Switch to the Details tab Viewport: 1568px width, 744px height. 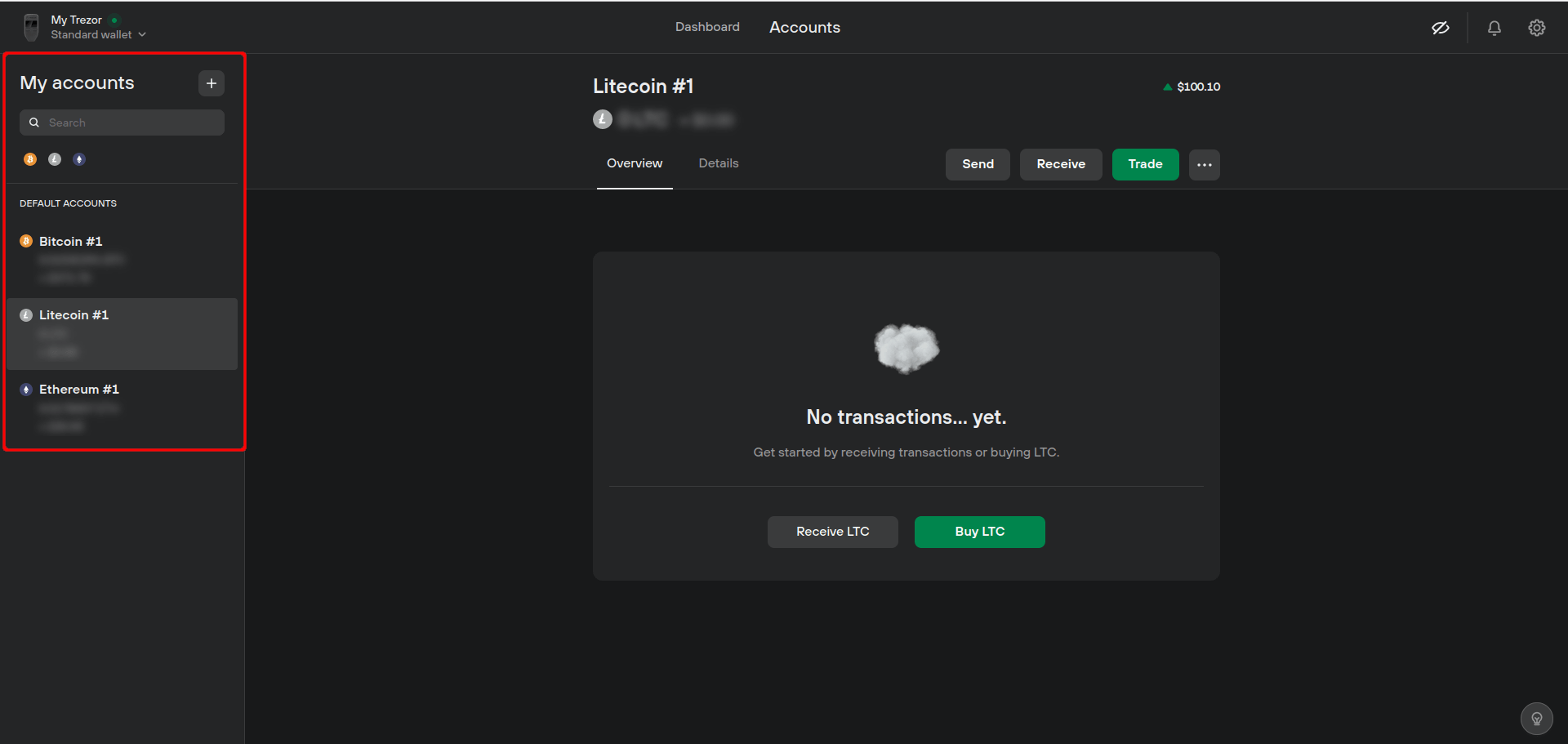(x=719, y=163)
